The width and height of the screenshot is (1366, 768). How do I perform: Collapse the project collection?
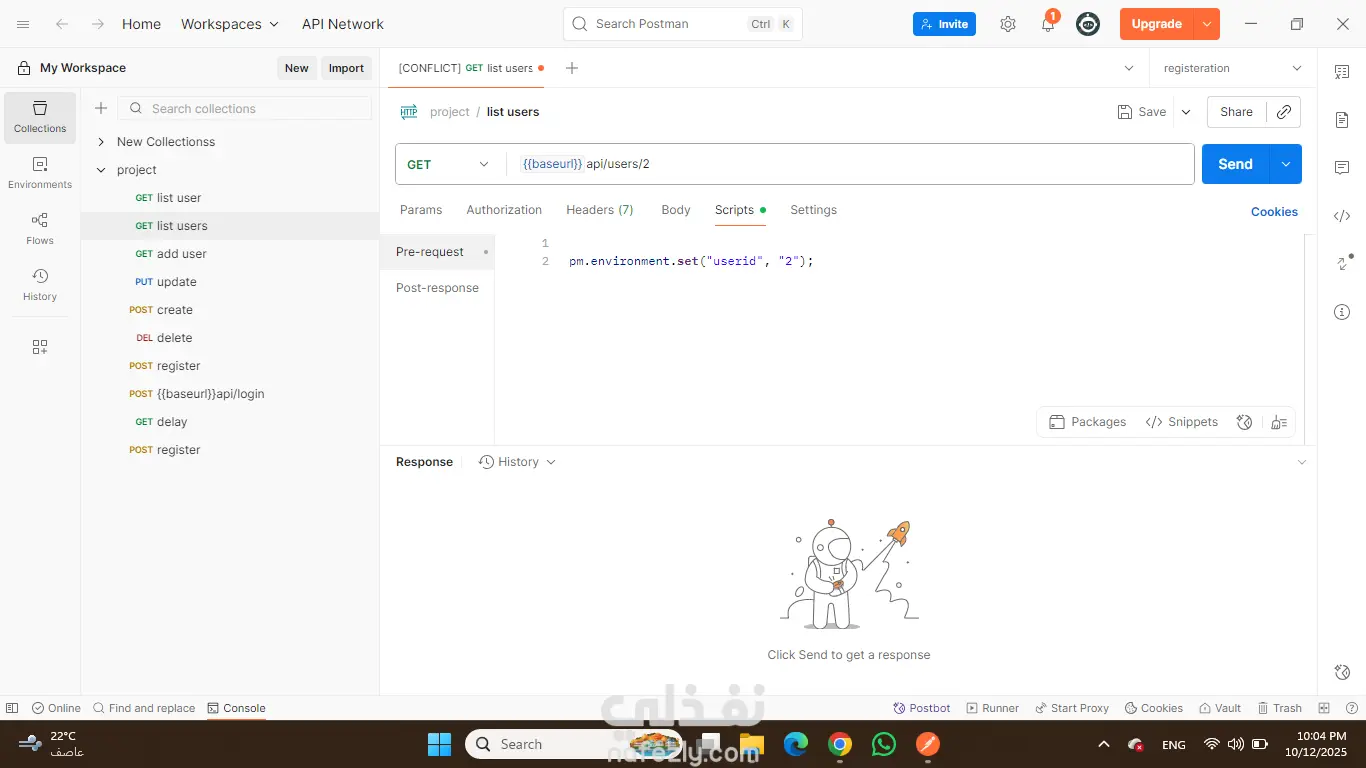pyautogui.click(x=101, y=170)
